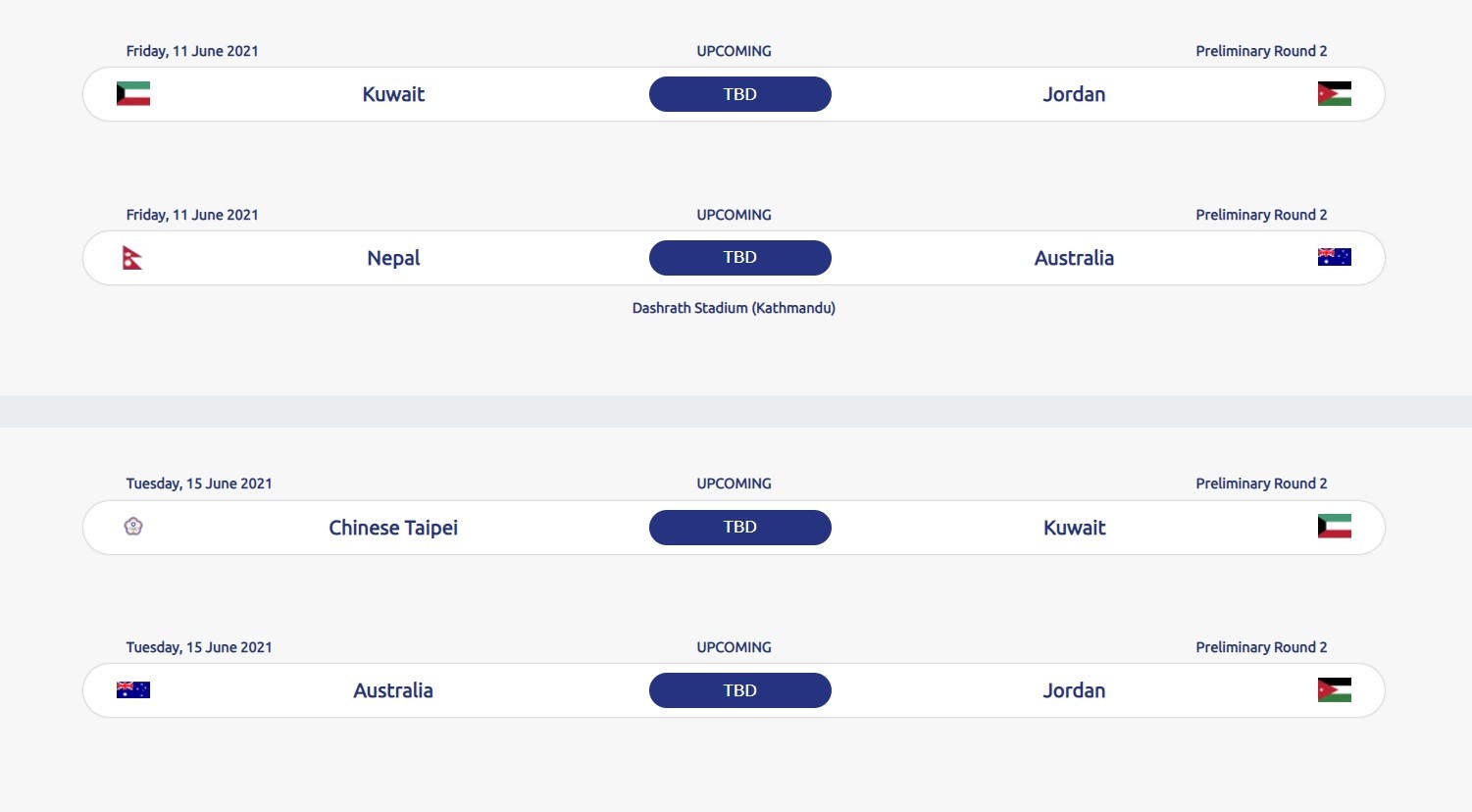
Task: Click Australia flag in Australia vs Jordan match
Action: coord(133,689)
